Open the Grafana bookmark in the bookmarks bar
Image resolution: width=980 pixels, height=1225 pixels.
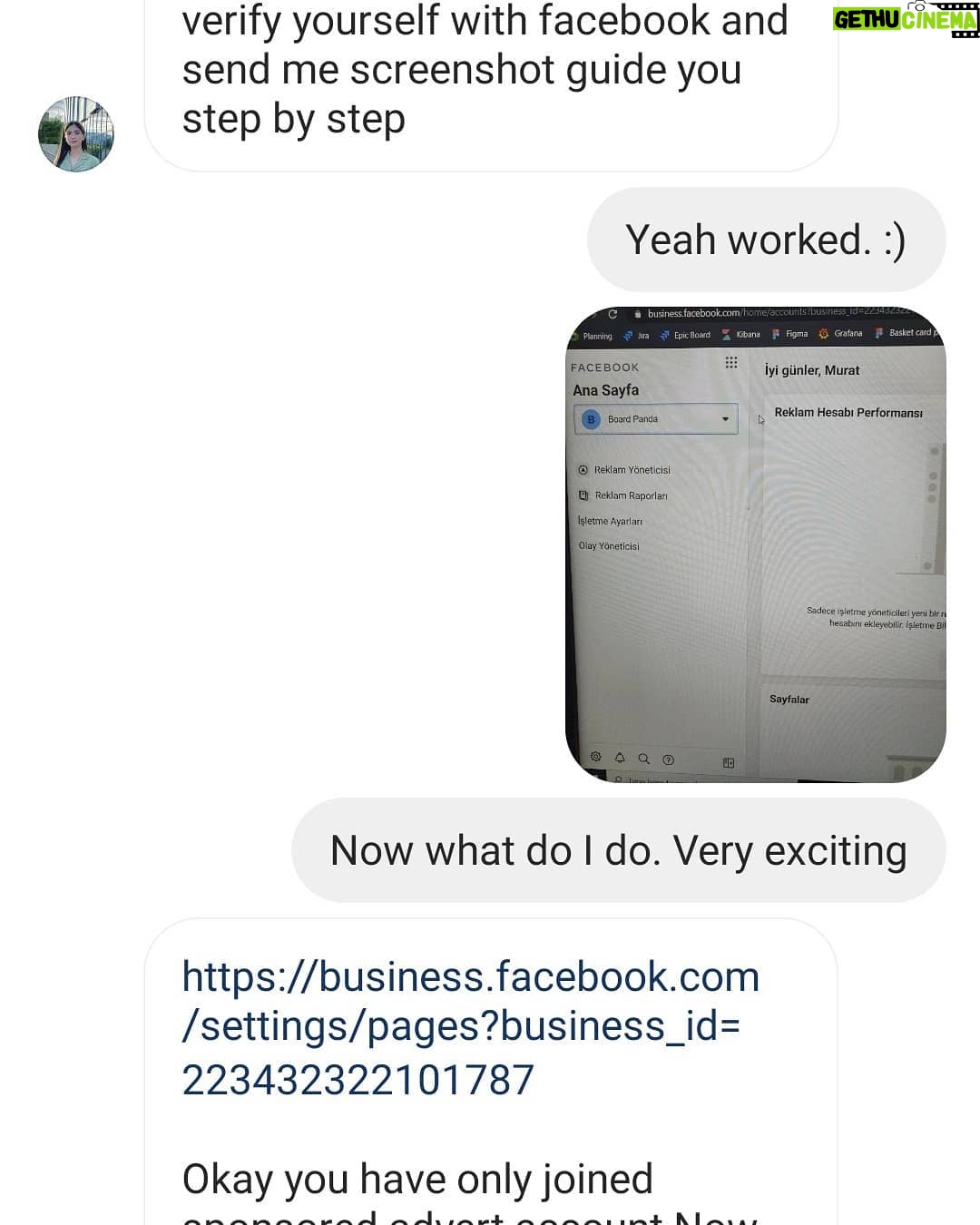pyautogui.click(x=840, y=333)
